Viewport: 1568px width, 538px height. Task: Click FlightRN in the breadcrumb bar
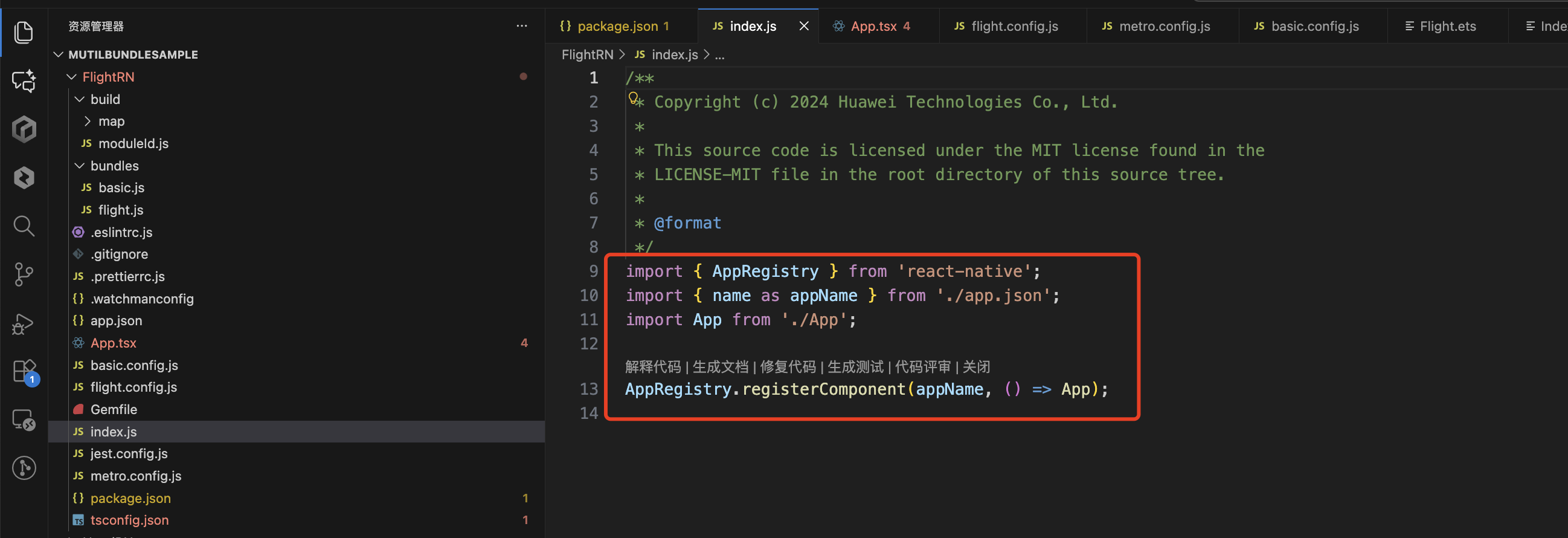click(x=587, y=55)
